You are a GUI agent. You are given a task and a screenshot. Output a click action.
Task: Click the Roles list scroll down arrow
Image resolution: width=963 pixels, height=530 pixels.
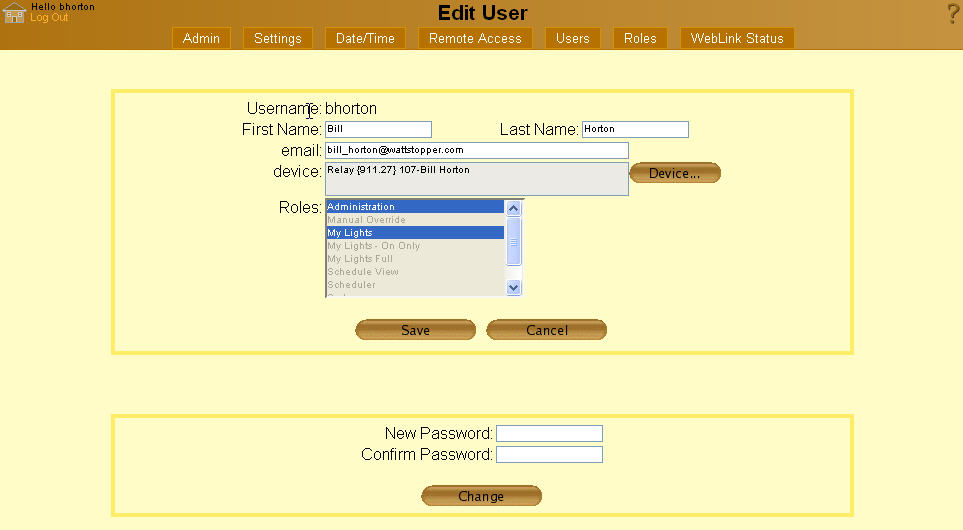tap(513, 287)
